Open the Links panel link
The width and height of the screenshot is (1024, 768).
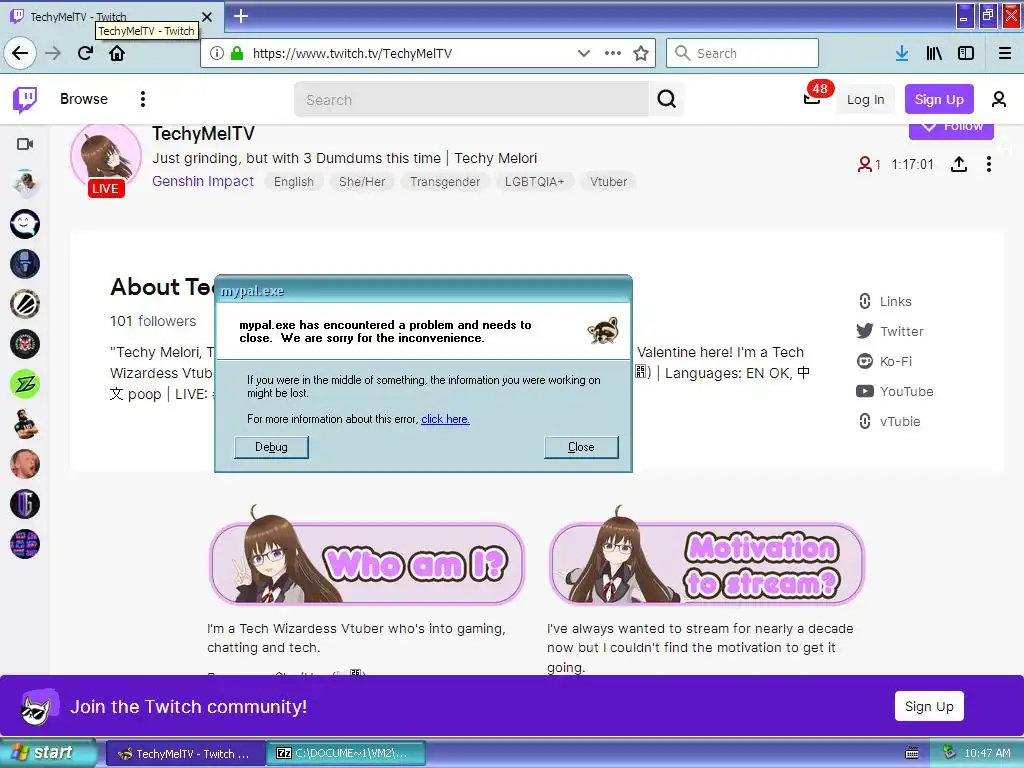click(x=885, y=301)
